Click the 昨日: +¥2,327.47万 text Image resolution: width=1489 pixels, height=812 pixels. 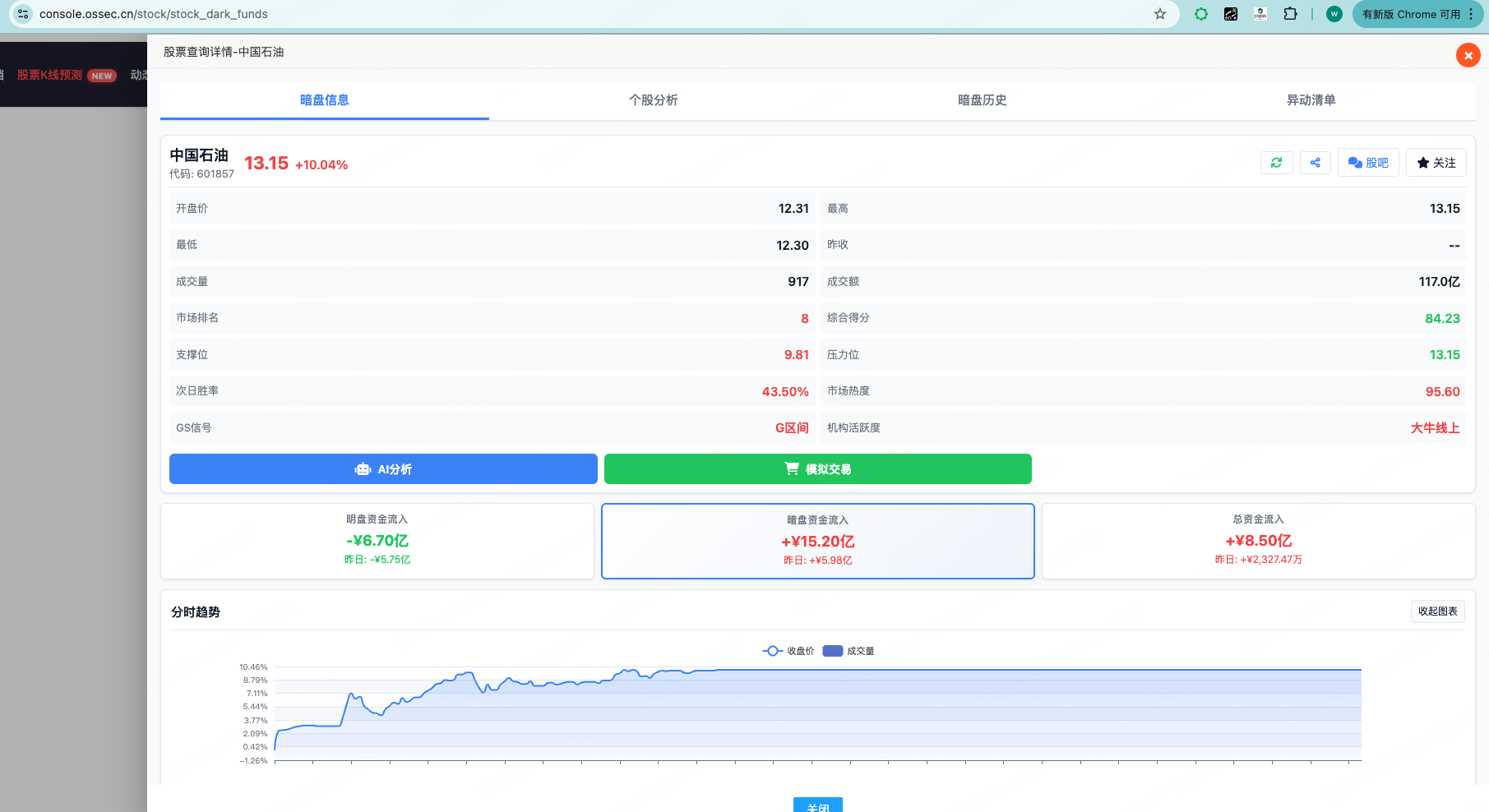pos(1259,560)
